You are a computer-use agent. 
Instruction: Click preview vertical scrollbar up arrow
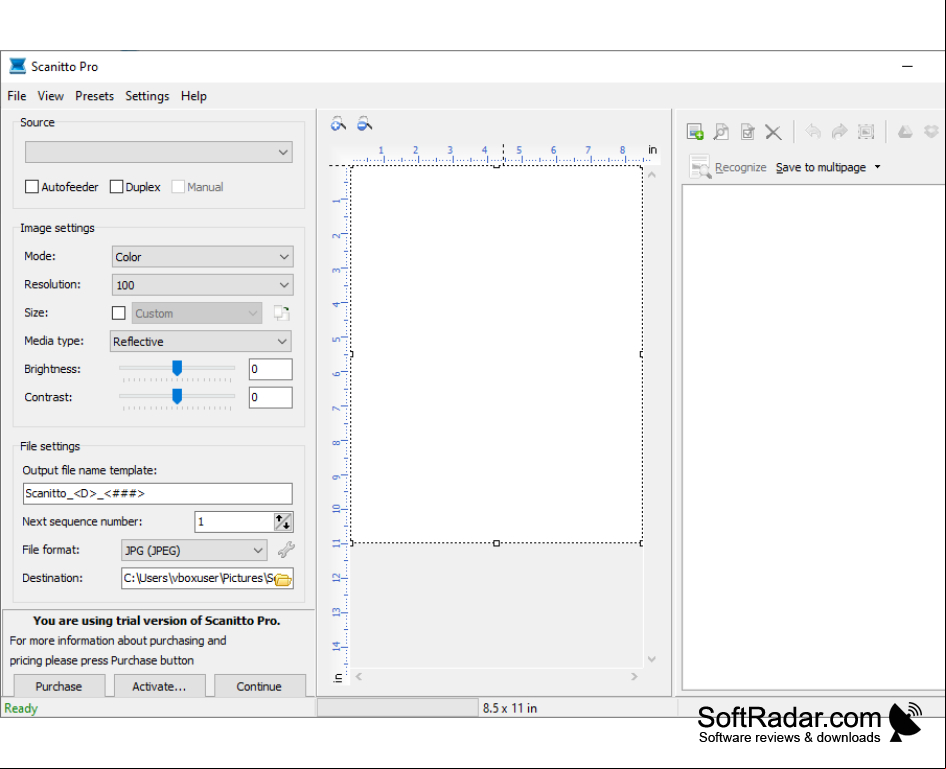[x=652, y=175]
